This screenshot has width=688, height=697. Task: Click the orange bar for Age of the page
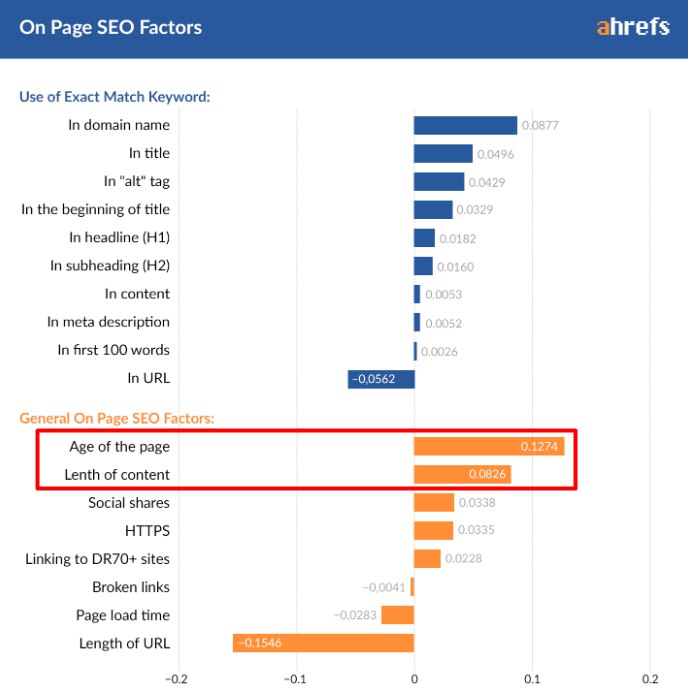489,446
